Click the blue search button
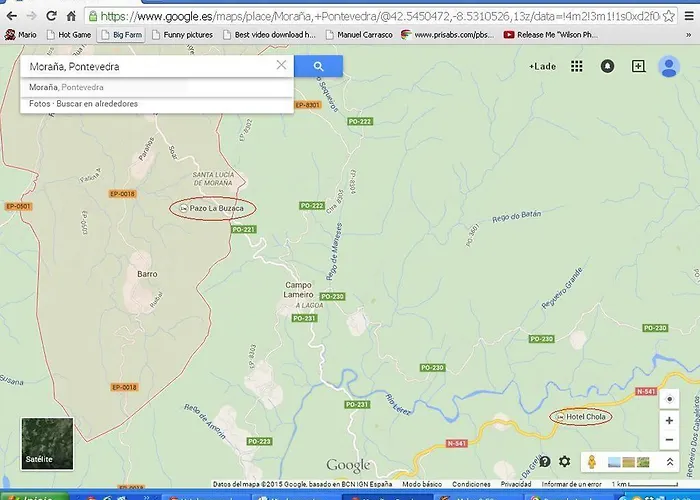 [318, 66]
